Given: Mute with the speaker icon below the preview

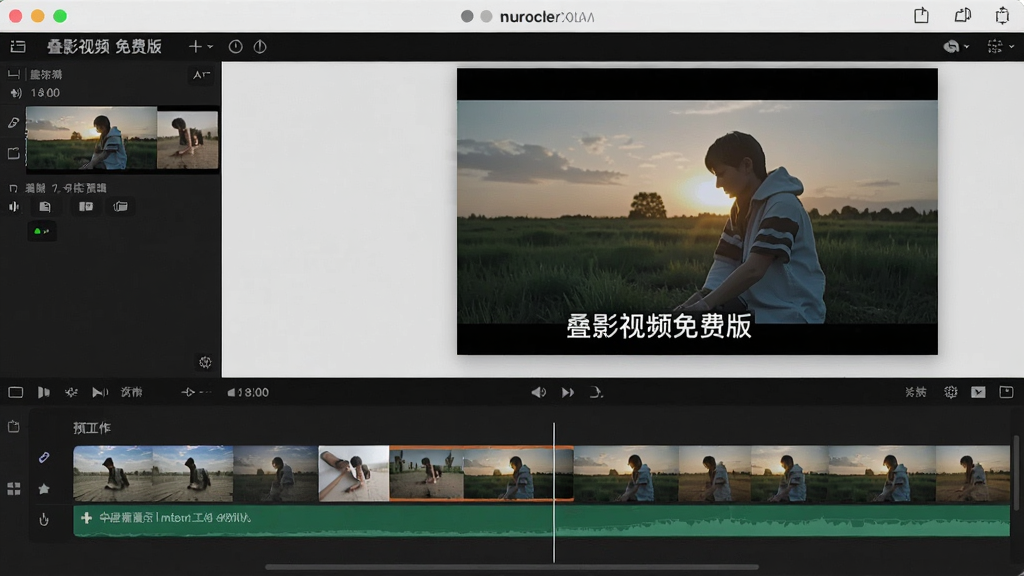Looking at the screenshot, I should click(539, 392).
